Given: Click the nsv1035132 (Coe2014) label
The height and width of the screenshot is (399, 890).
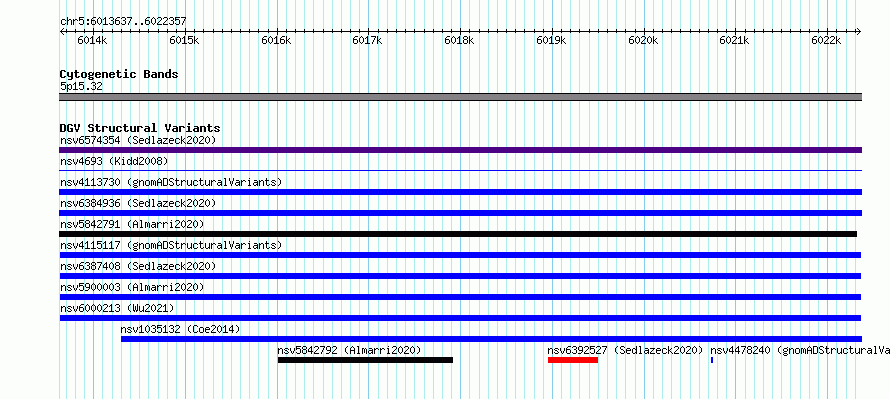Looking at the screenshot, I should click(x=180, y=329).
